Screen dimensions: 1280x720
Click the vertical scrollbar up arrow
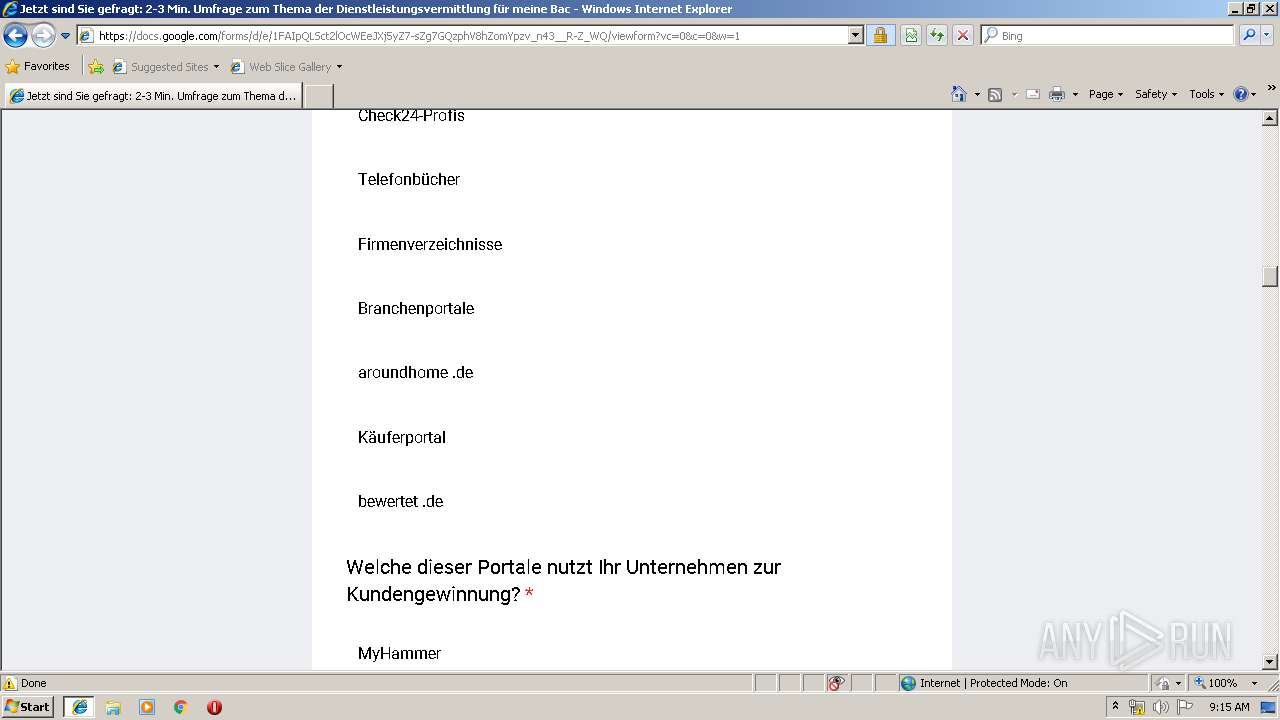(1270, 118)
